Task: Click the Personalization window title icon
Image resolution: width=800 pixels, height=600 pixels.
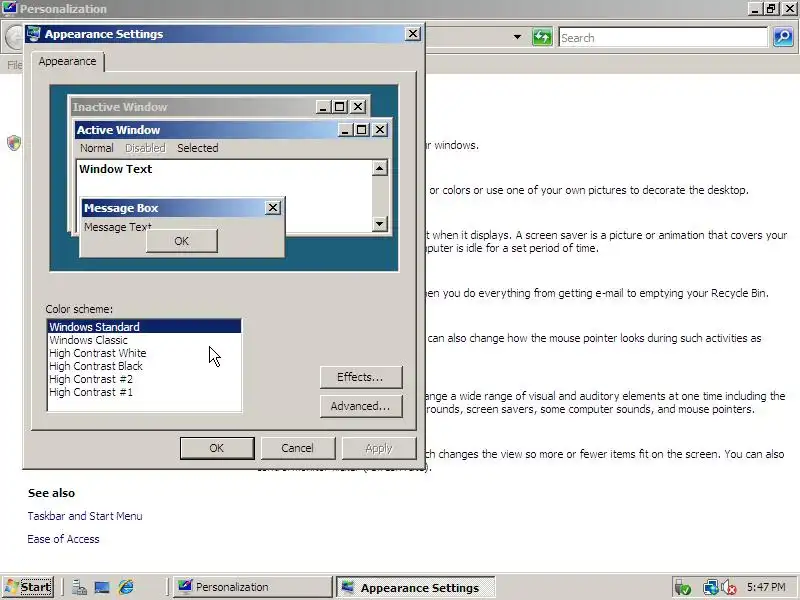Action: tap(10, 8)
